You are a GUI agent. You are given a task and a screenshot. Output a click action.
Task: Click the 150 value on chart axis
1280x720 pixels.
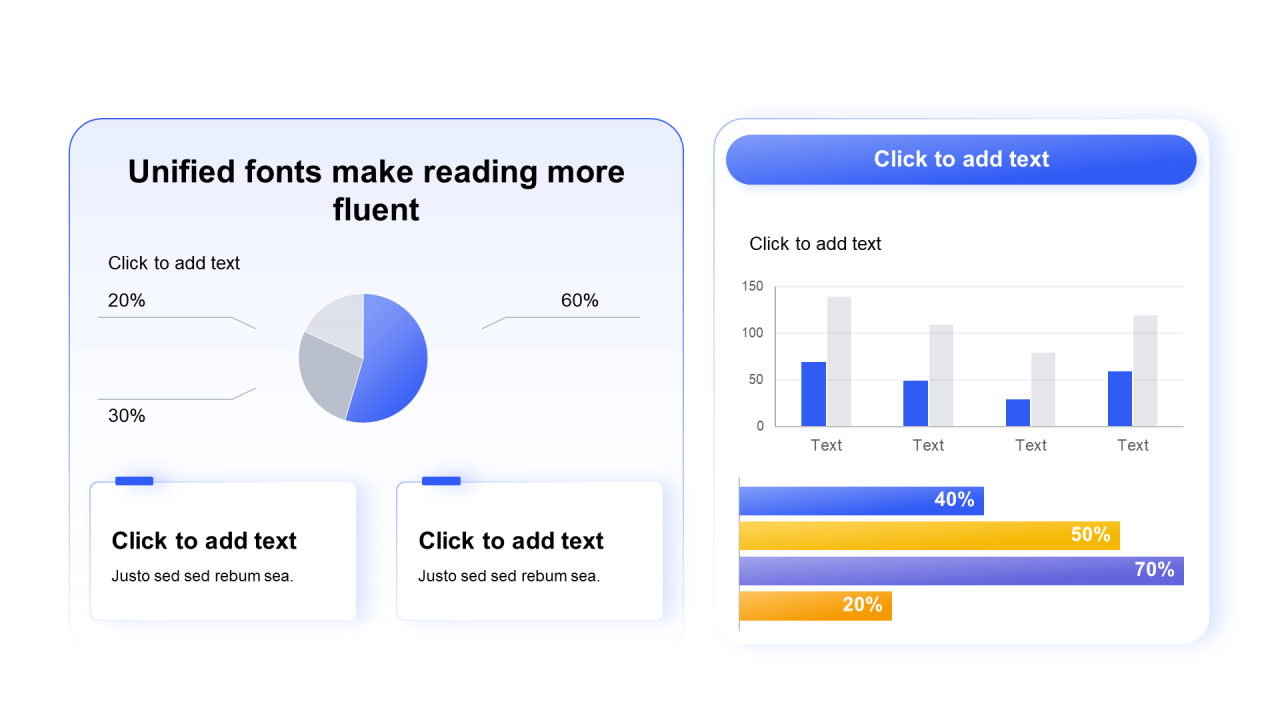[753, 287]
